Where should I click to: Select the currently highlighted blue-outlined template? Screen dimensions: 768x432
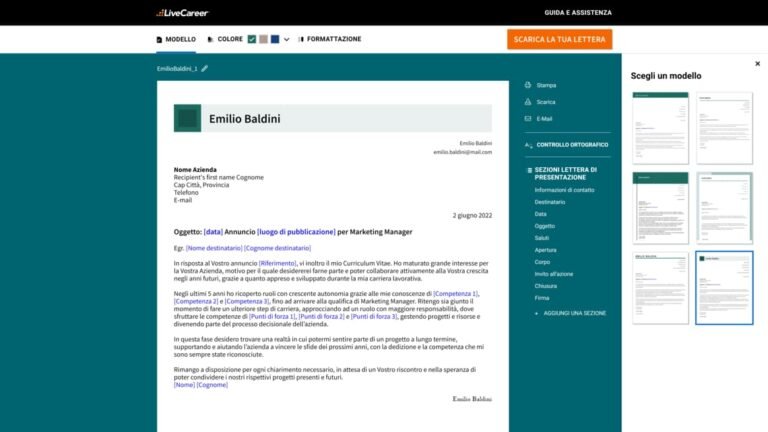point(724,288)
